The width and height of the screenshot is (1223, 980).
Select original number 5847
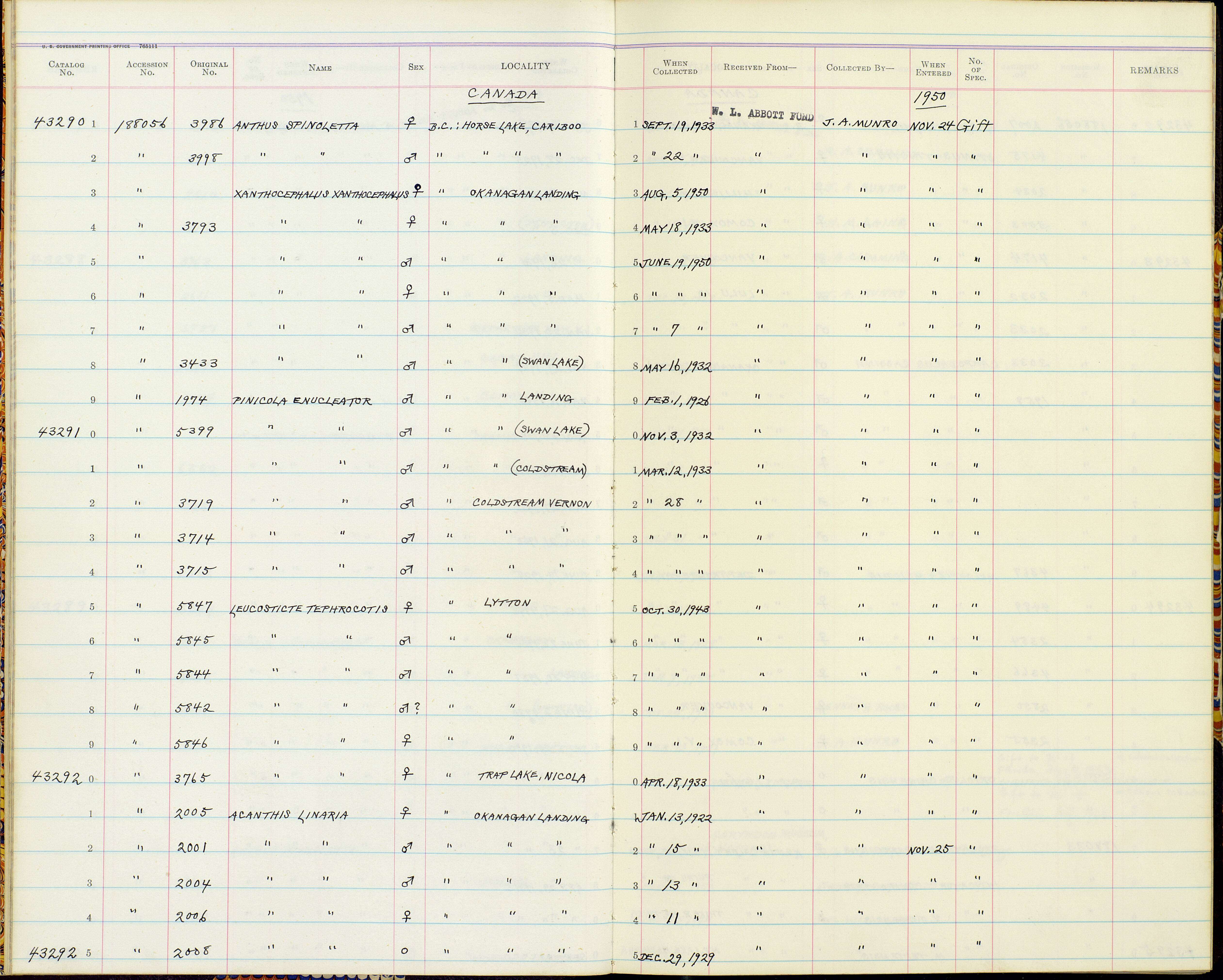pos(194,606)
